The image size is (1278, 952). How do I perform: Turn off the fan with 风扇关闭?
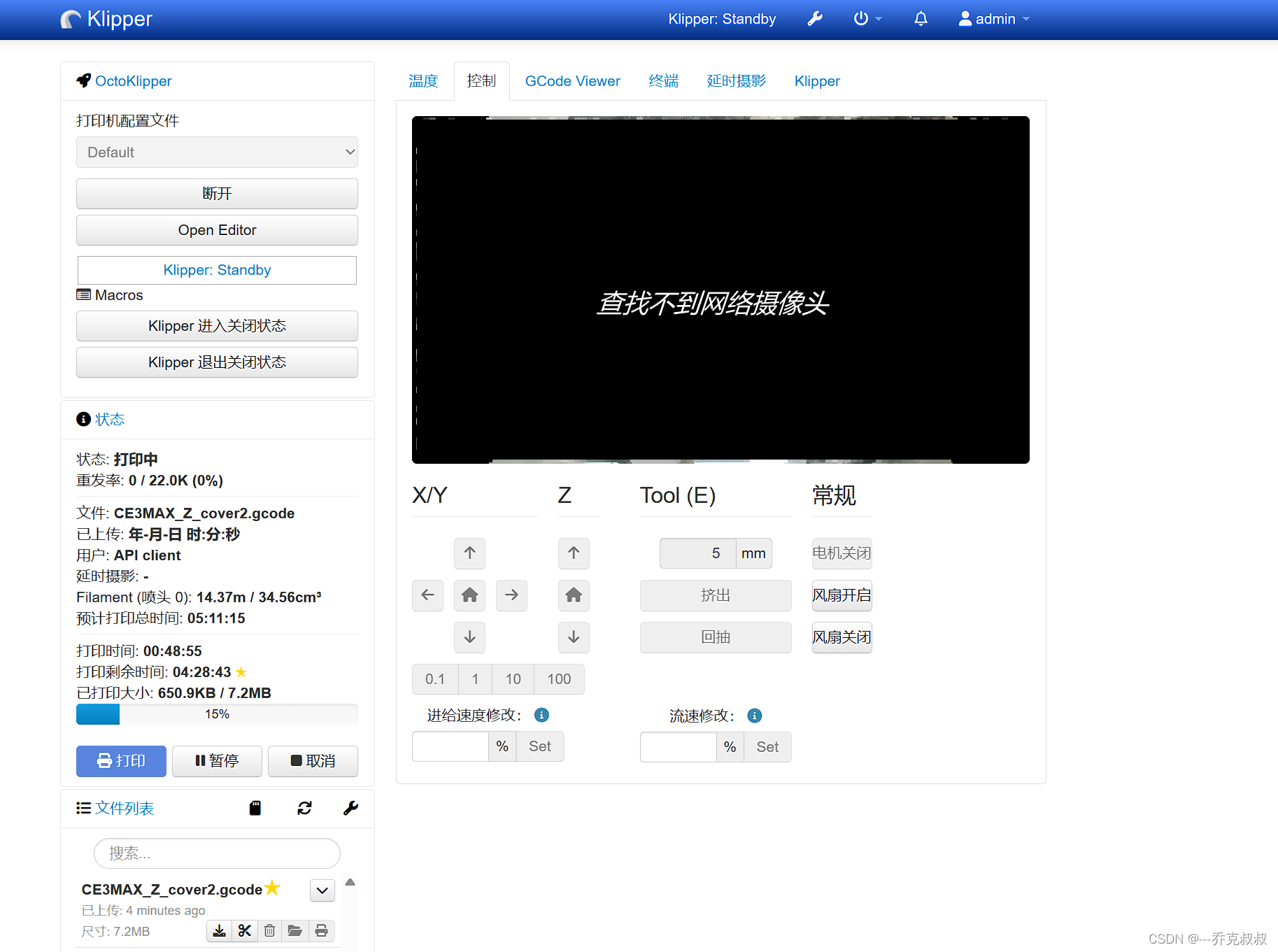pyautogui.click(x=842, y=637)
